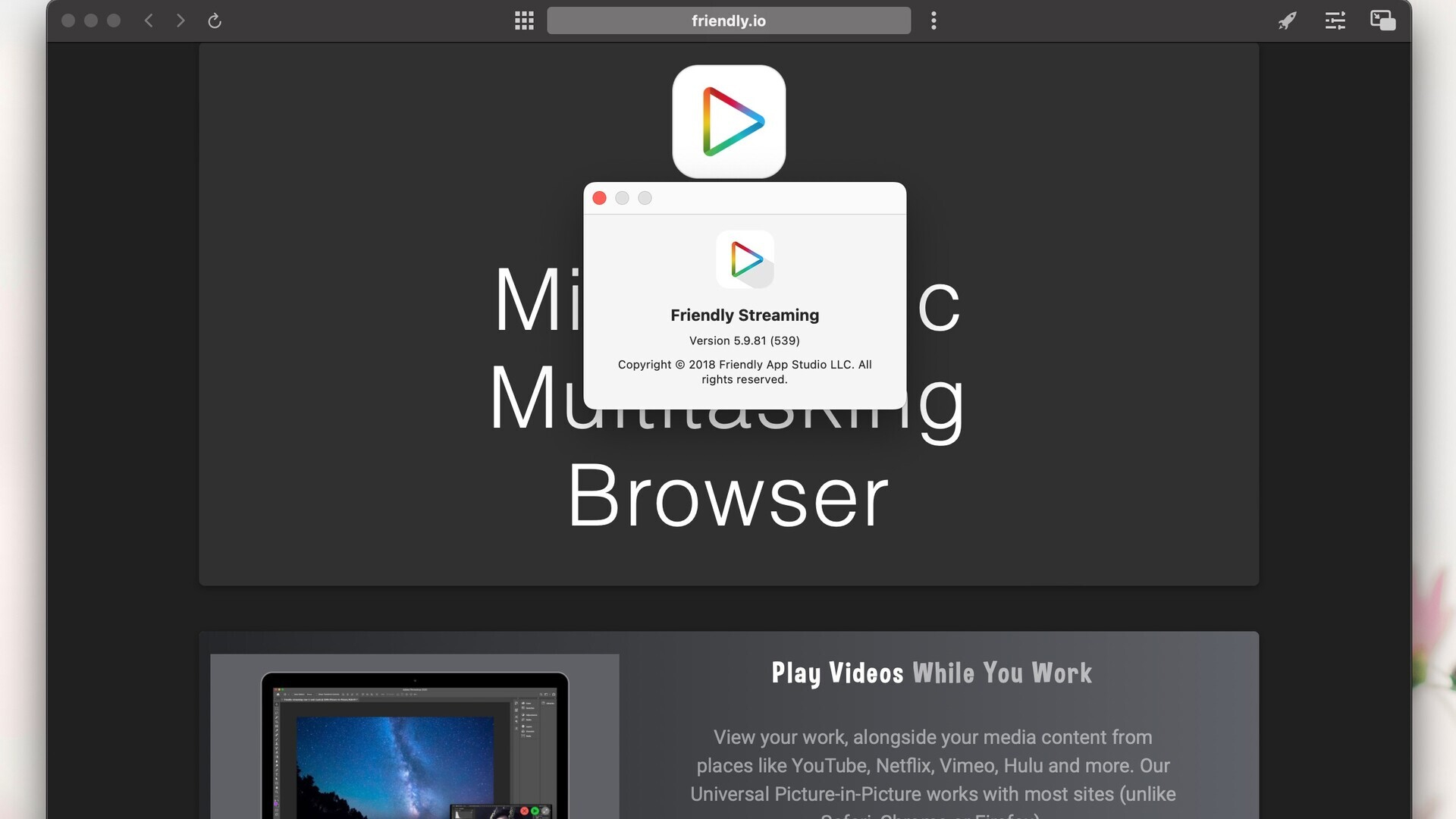Click the friendly.io address bar
1456x819 pixels.
729,20
